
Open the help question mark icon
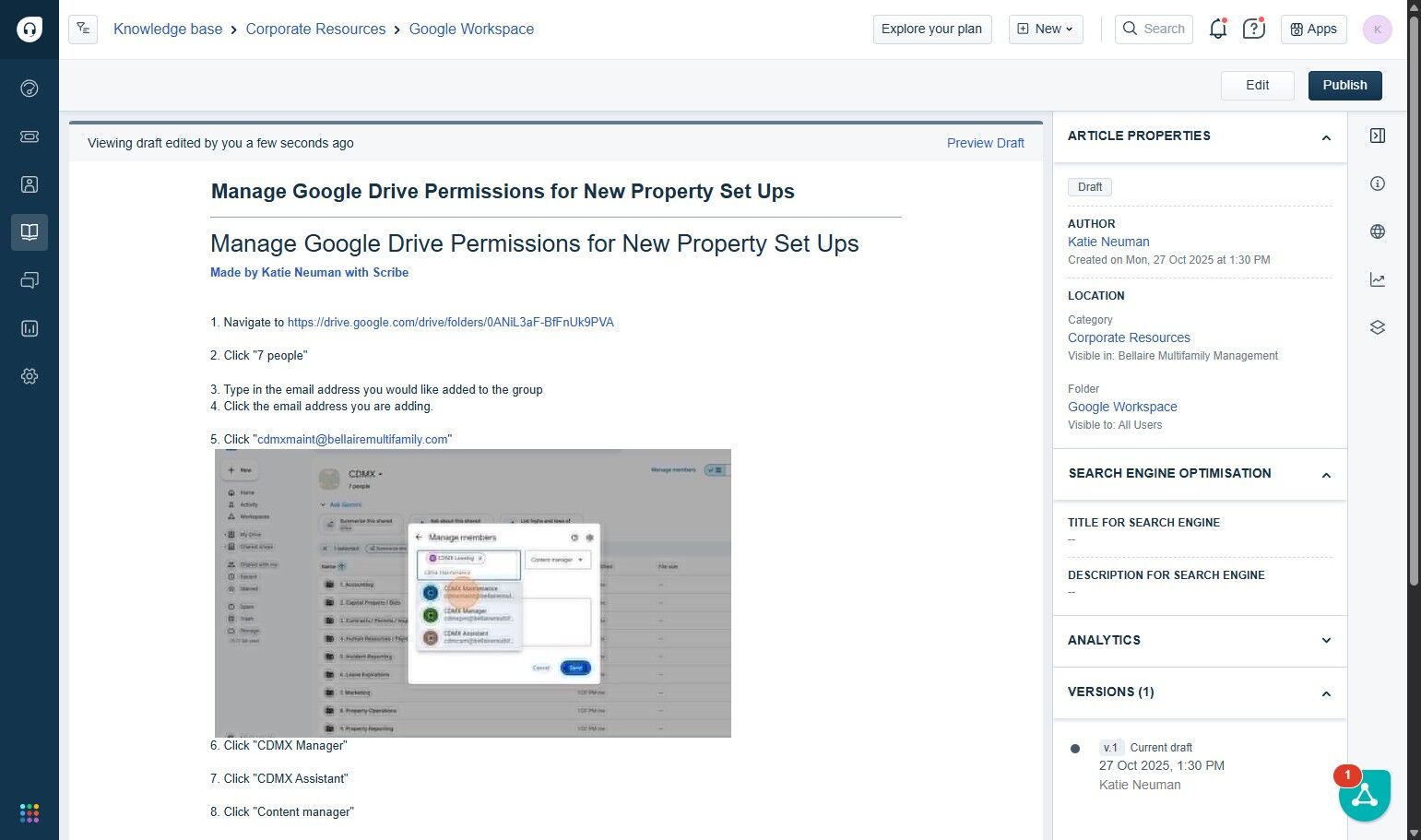tap(1253, 29)
